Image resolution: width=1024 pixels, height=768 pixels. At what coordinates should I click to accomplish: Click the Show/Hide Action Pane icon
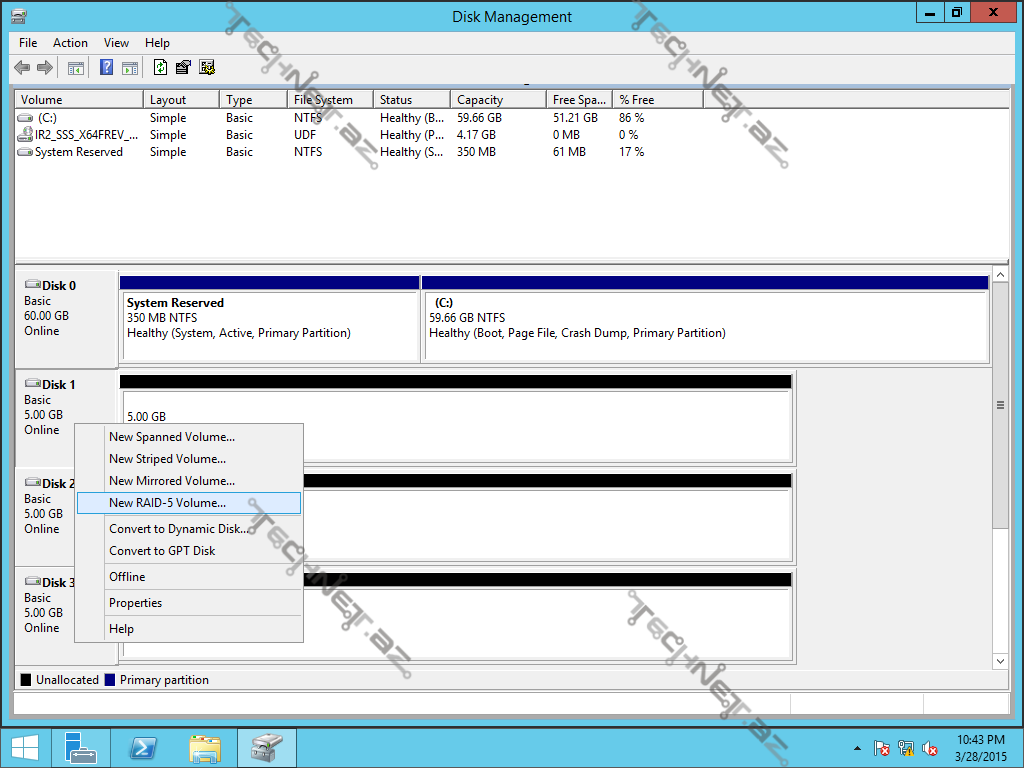[x=130, y=68]
